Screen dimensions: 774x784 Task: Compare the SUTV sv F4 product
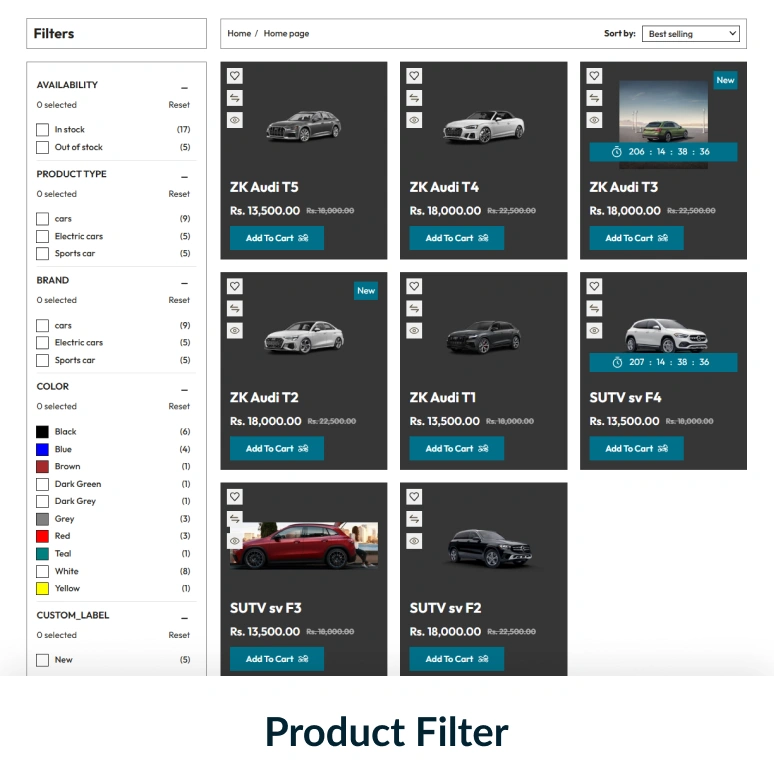point(594,308)
